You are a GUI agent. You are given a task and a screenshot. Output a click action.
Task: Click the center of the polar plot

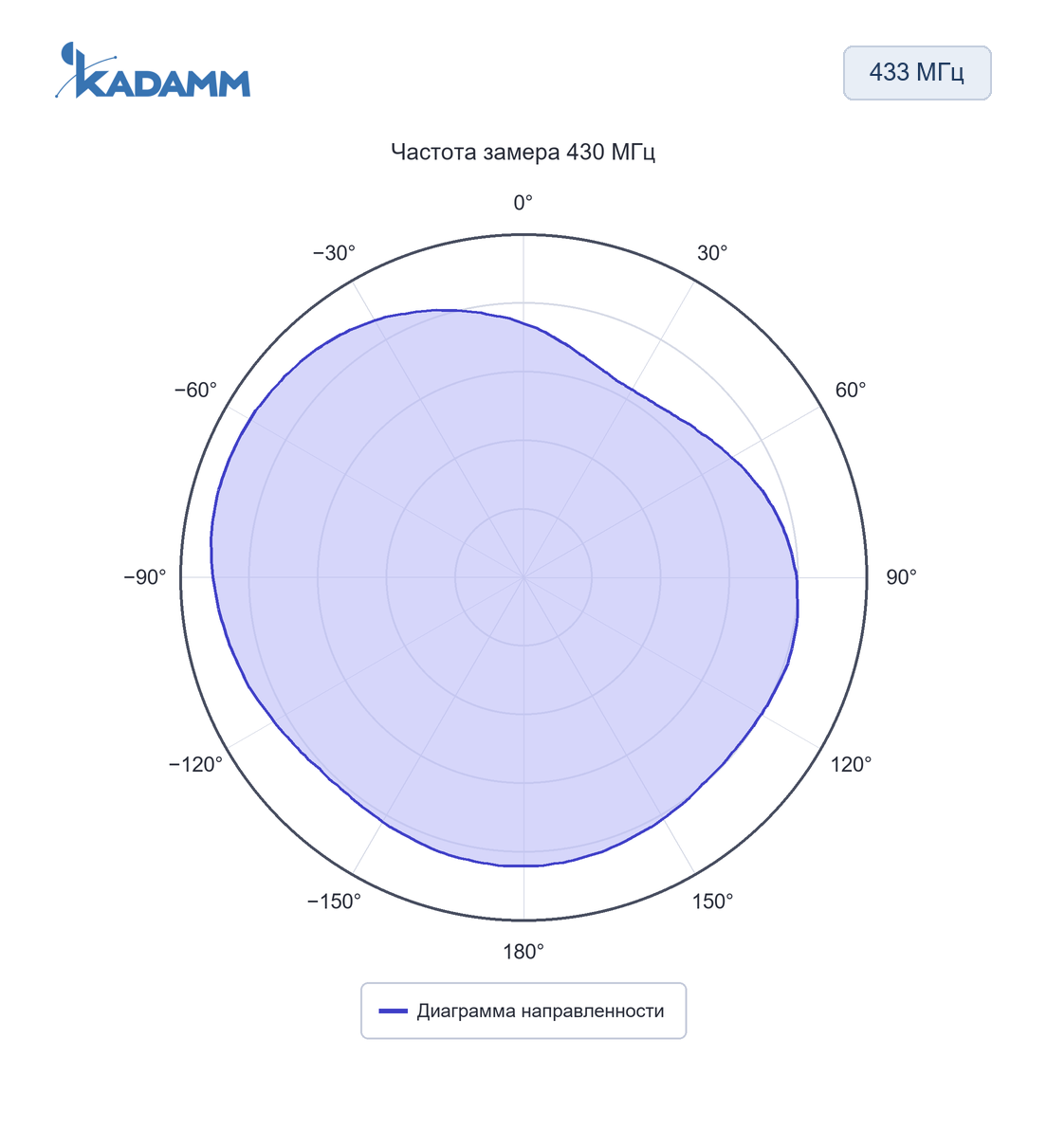[523, 577]
